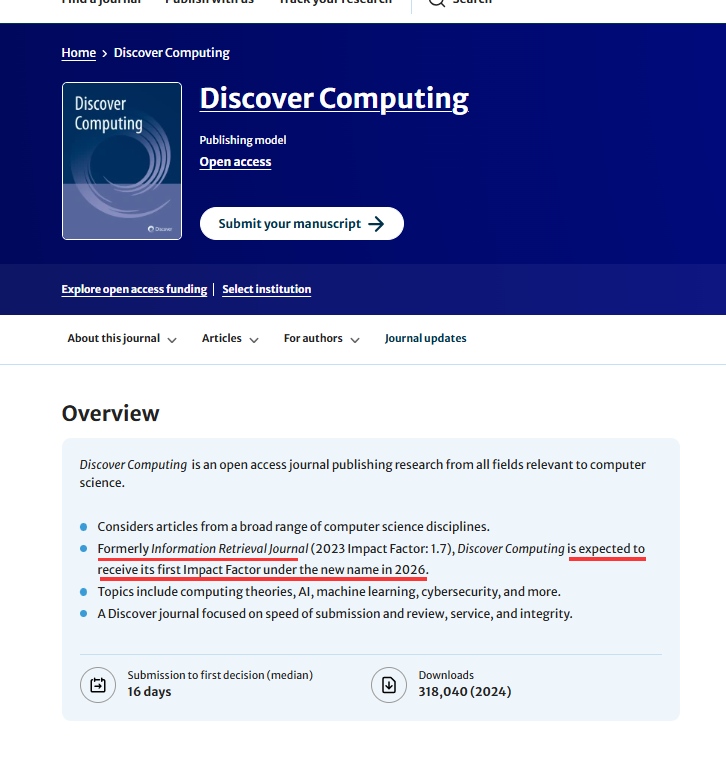Click the chevron beside For authors
Image resolution: width=726 pixels, height=757 pixels.
tap(355, 340)
